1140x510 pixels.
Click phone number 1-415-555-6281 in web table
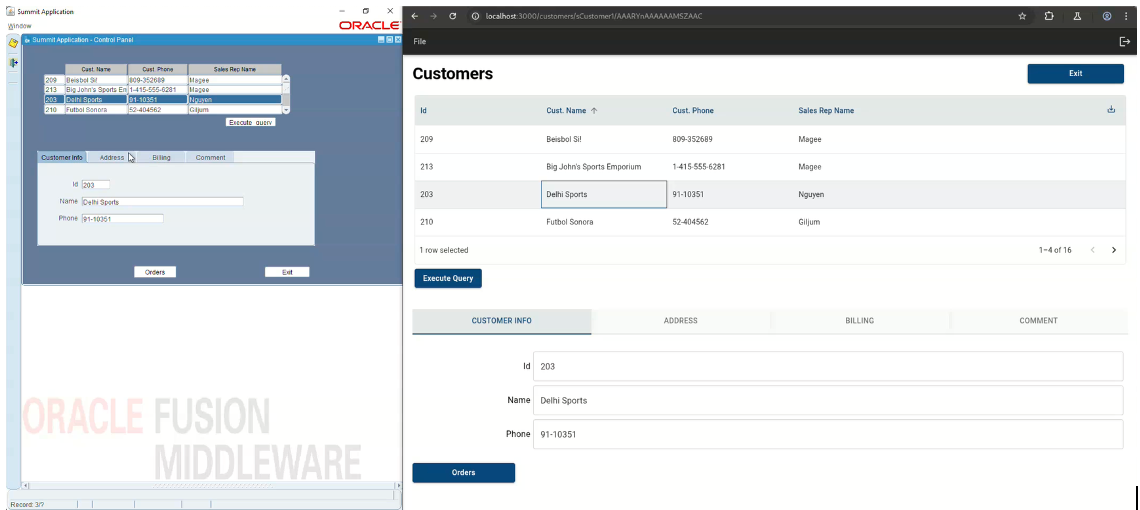pyautogui.click(x=699, y=167)
